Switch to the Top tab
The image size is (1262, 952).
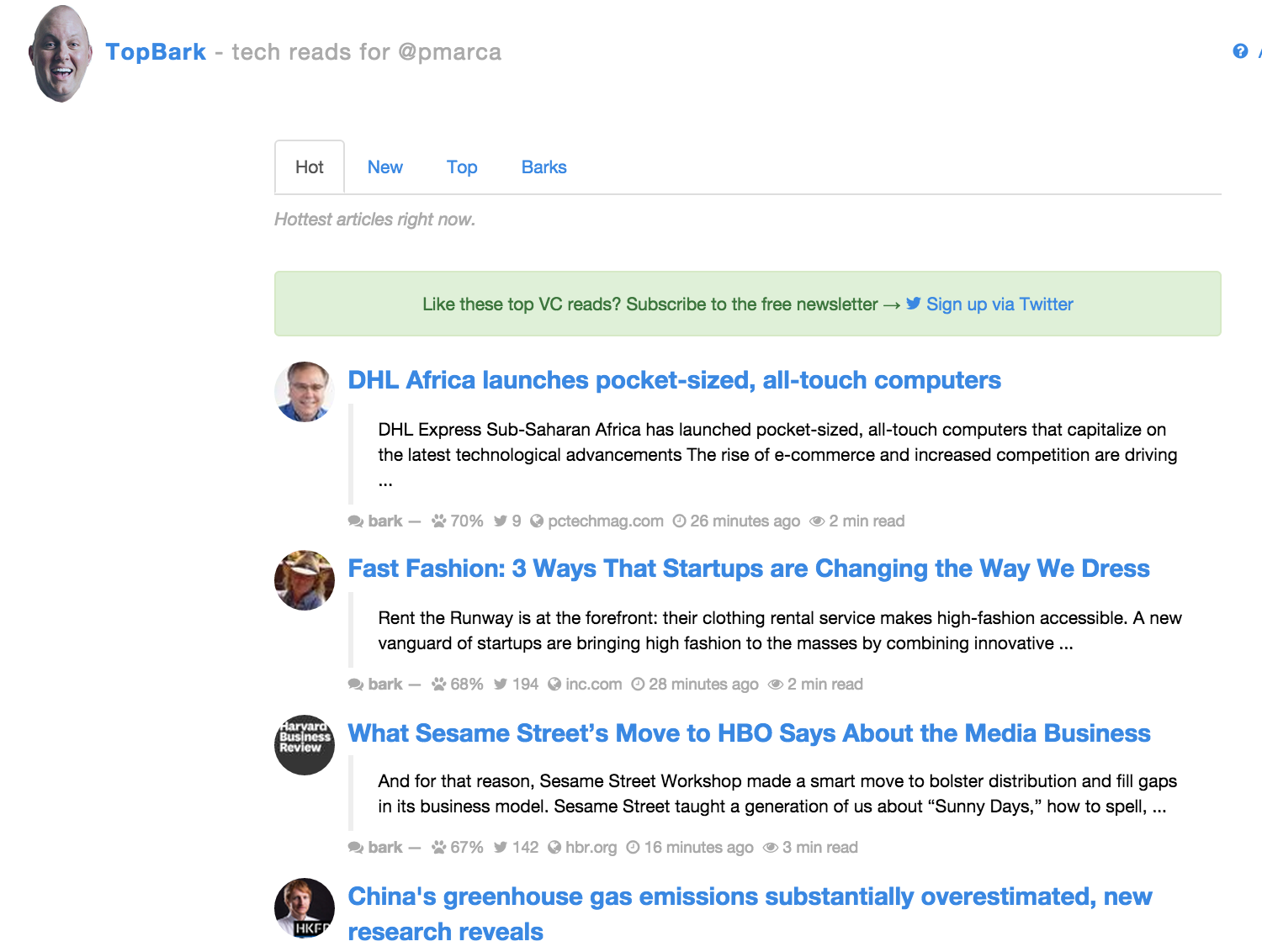pyautogui.click(x=462, y=167)
